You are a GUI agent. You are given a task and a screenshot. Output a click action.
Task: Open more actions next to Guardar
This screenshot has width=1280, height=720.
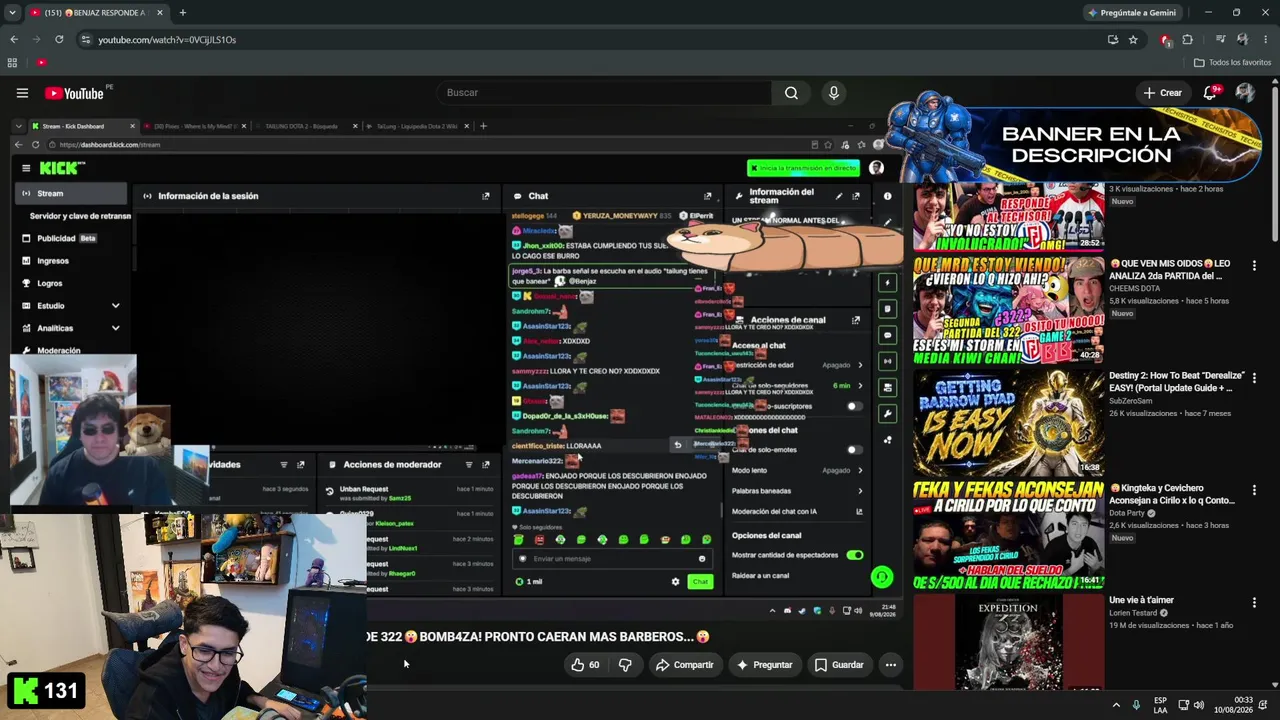tap(890, 665)
